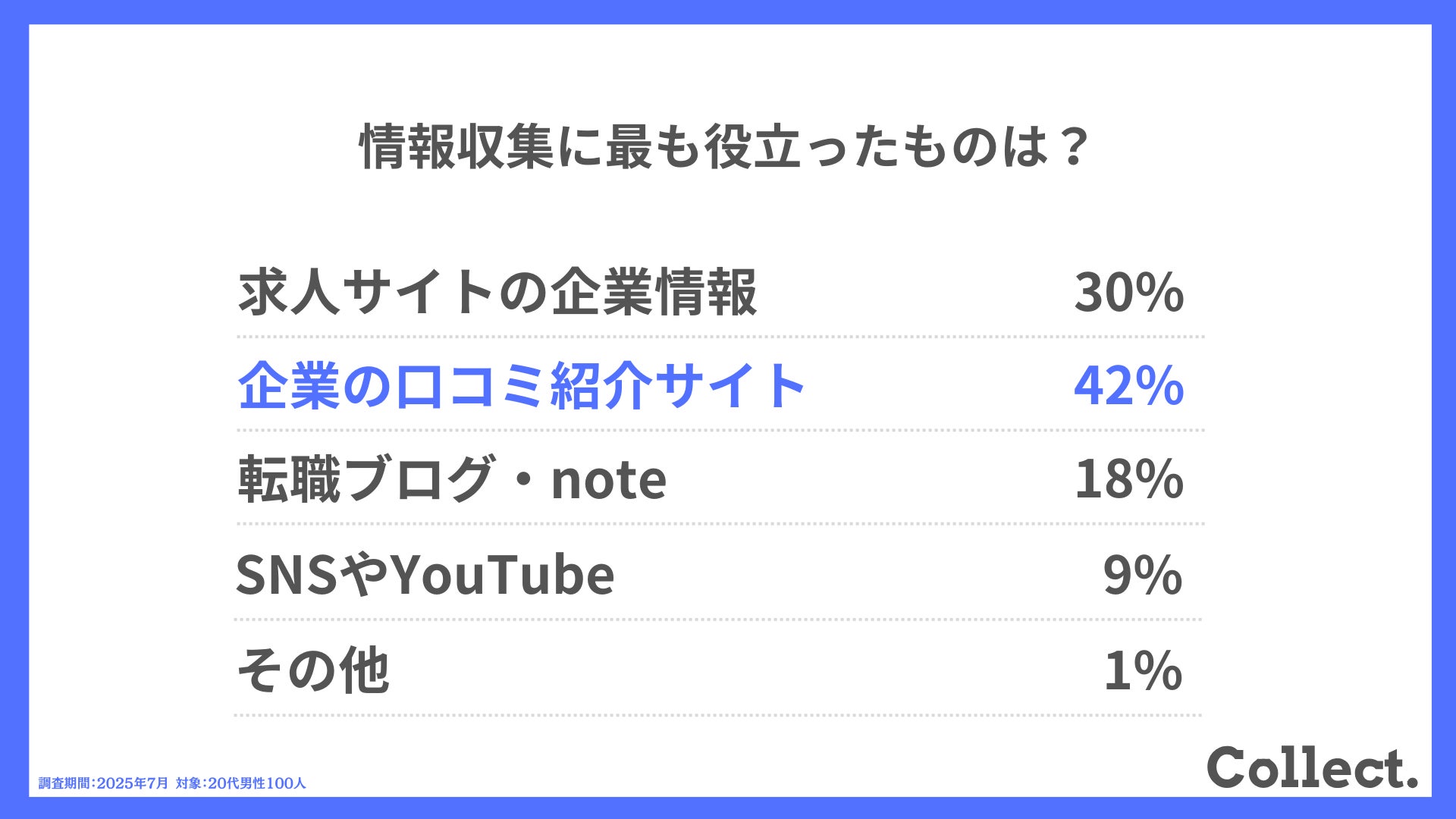Select the SNSやYouTube row label
The width and height of the screenshot is (1456, 819).
425,575
